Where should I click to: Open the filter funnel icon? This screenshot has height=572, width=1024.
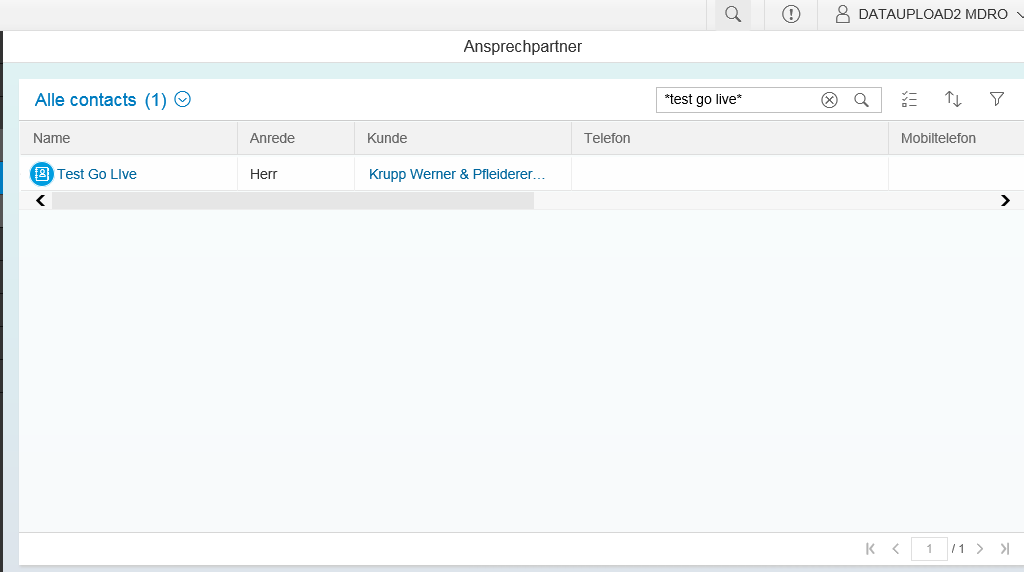pos(996,99)
